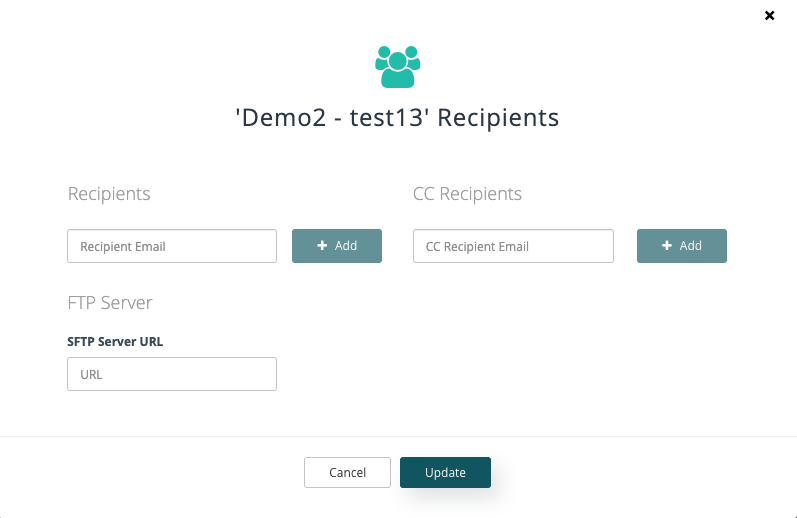The height and width of the screenshot is (518, 797).
Task: Click into the SFTP Server URL field
Action: pyautogui.click(x=172, y=374)
